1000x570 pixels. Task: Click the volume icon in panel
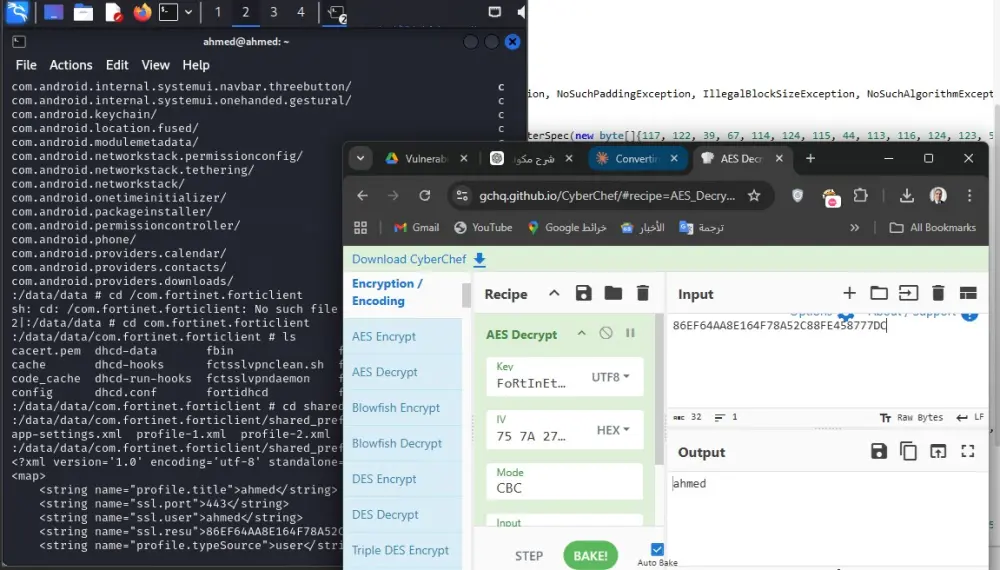(x=520, y=12)
